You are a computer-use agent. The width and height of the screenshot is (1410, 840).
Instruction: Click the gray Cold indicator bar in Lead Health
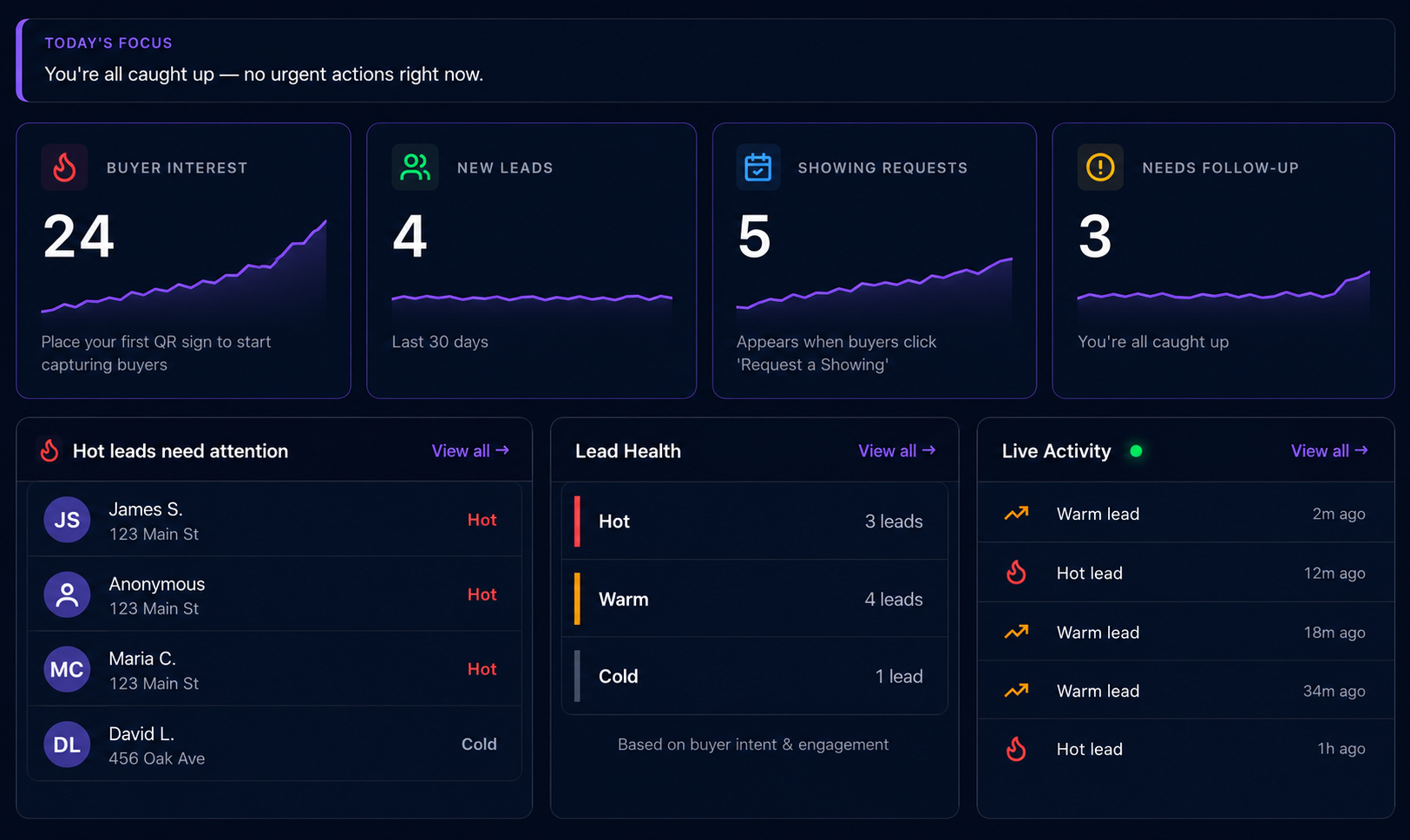[577, 676]
